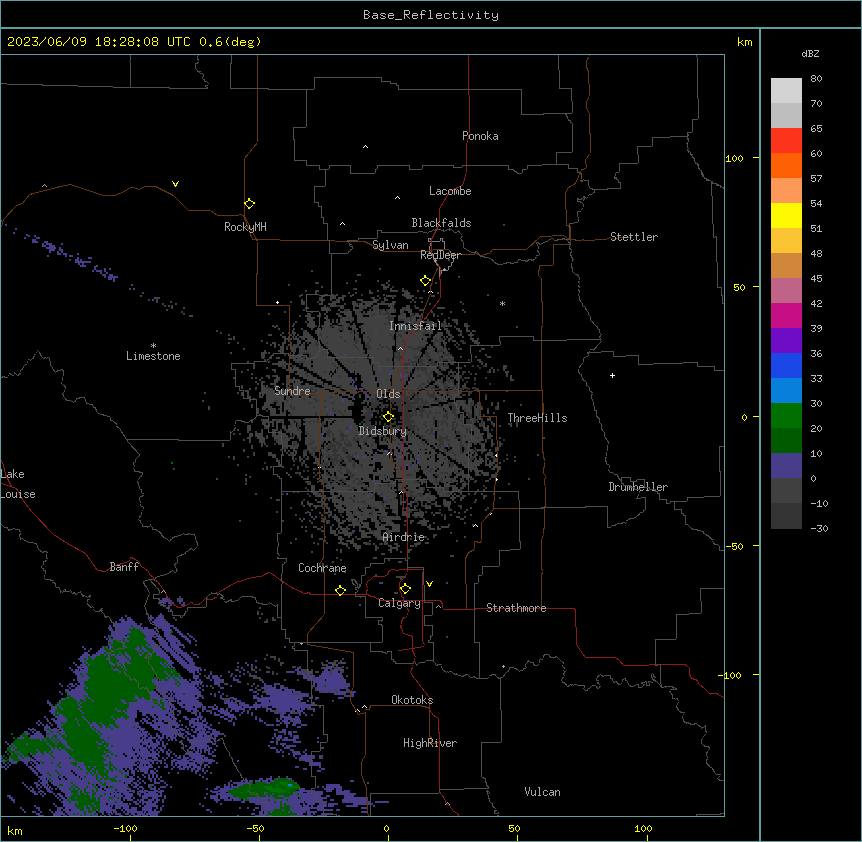The image size is (862, 842).
Task: Click the white asterisk above Limestone
Action: (x=153, y=346)
